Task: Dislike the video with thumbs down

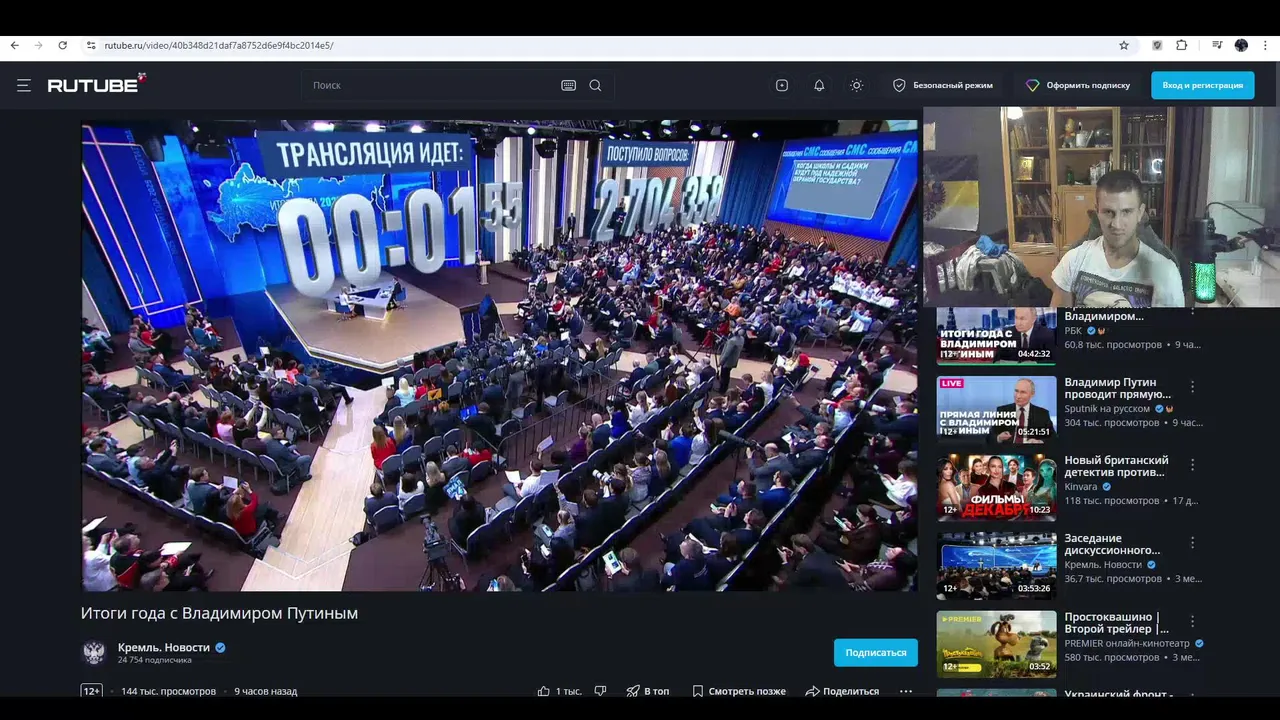Action: (x=600, y=691)
